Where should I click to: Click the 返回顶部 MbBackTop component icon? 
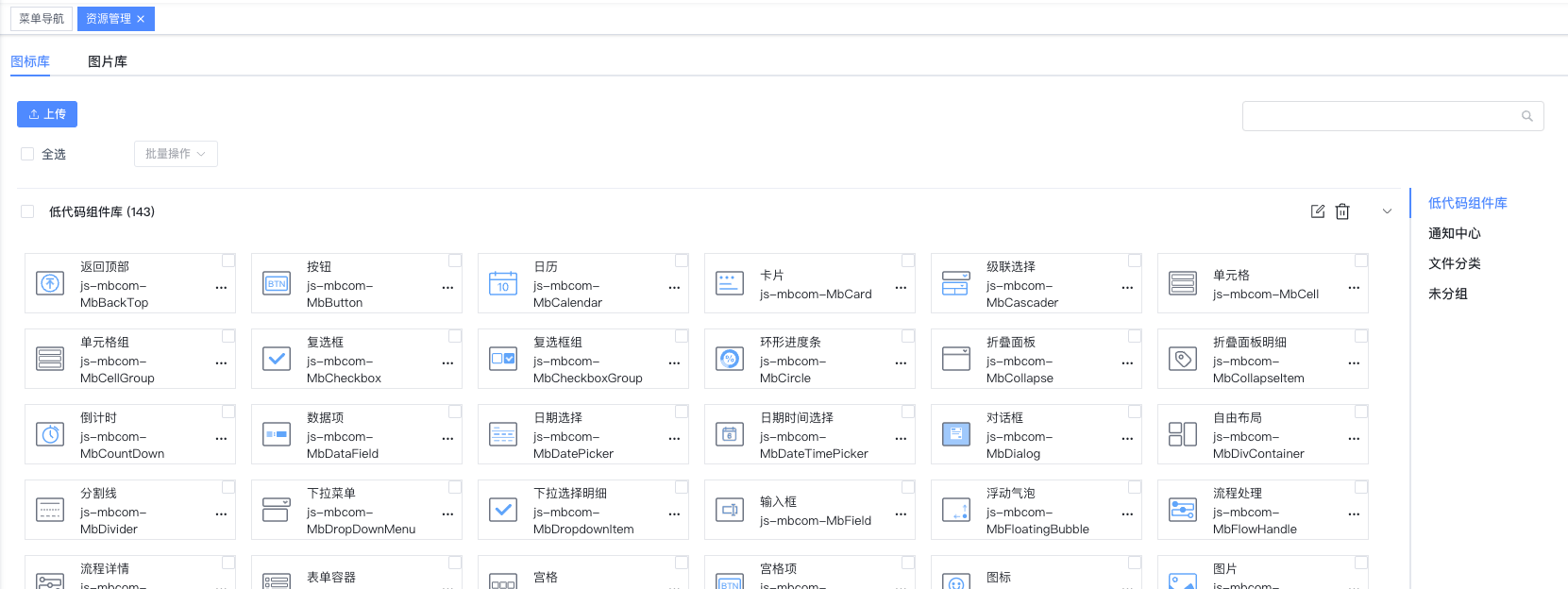pos(50,283)
